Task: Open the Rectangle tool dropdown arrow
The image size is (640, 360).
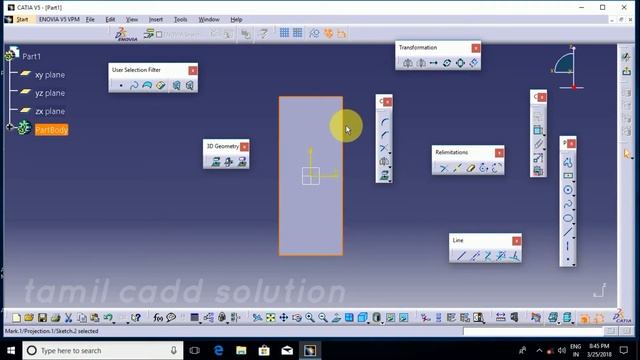Action: click(574, 181)
